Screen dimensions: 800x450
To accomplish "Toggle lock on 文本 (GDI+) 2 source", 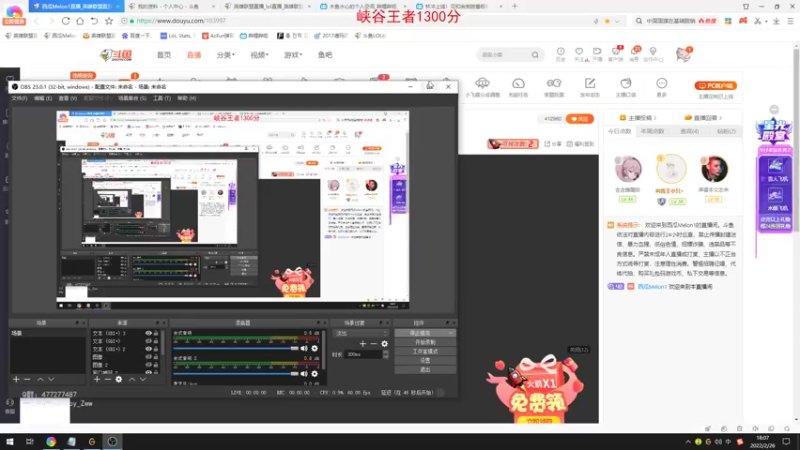I will coord(156,349).
